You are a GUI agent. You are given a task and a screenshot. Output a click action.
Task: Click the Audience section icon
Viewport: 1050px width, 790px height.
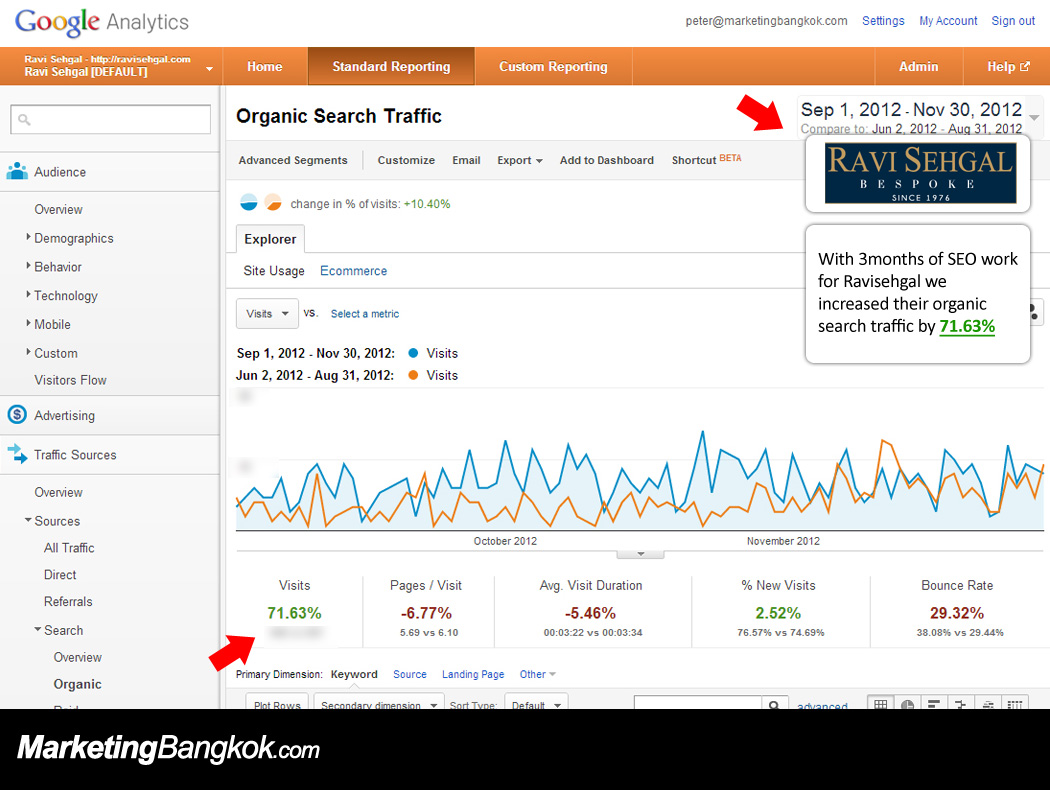pos(17,171)
